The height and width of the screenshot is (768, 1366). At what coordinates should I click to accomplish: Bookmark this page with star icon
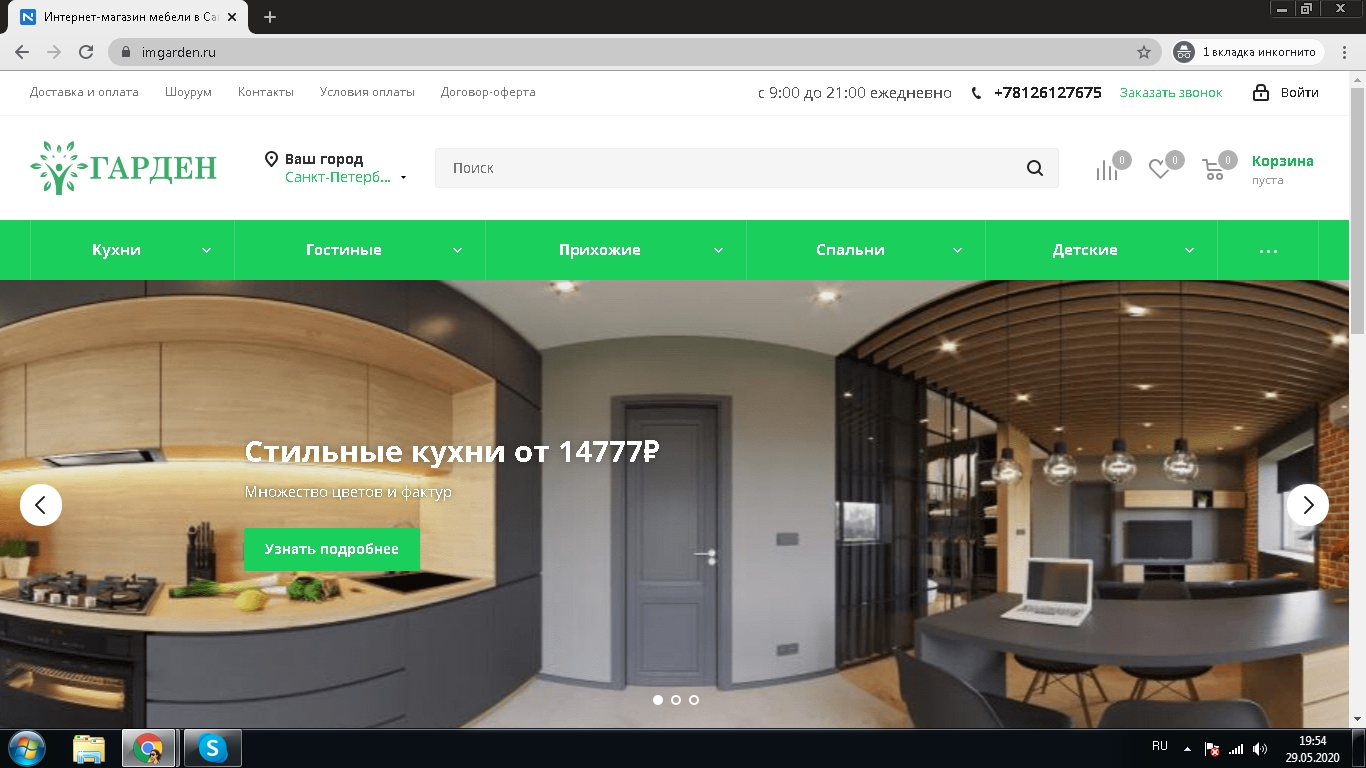[1144, 52]
